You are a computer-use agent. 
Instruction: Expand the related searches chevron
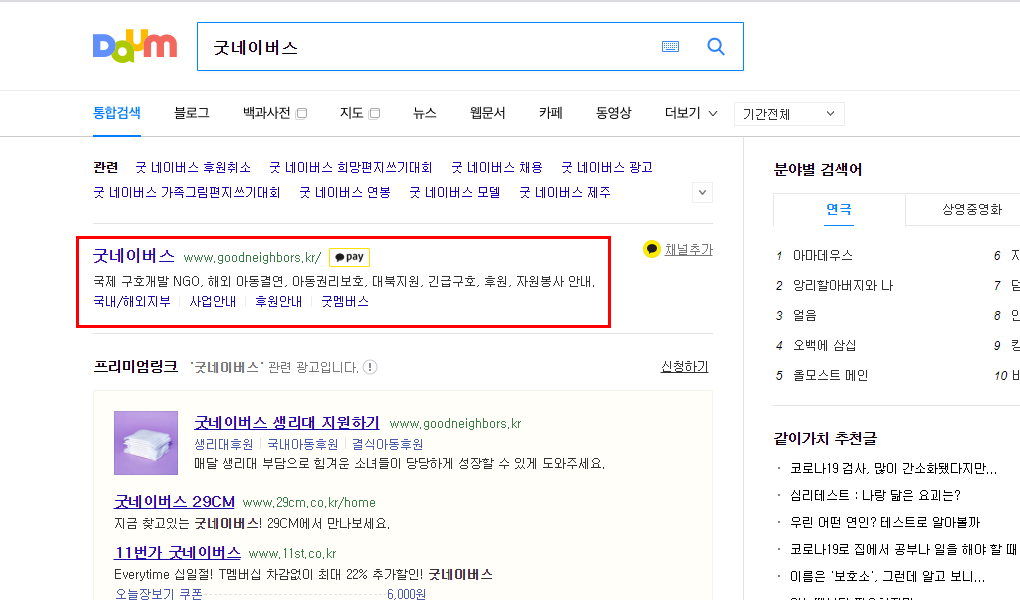coord(702,193)
